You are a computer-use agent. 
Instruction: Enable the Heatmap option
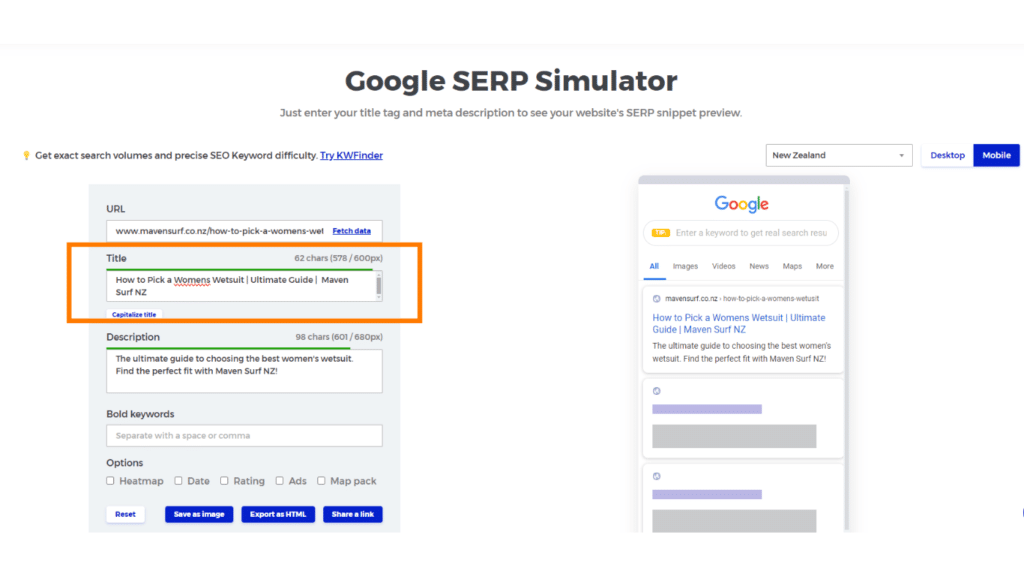110,481
